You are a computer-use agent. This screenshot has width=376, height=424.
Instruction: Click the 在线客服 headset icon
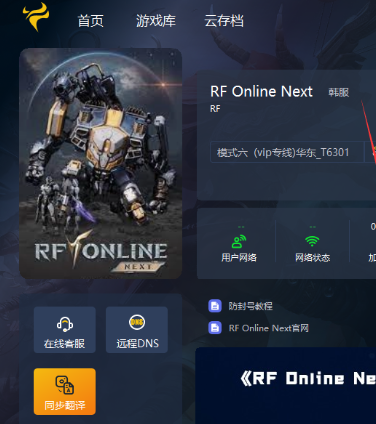click(x=65, y=324)
